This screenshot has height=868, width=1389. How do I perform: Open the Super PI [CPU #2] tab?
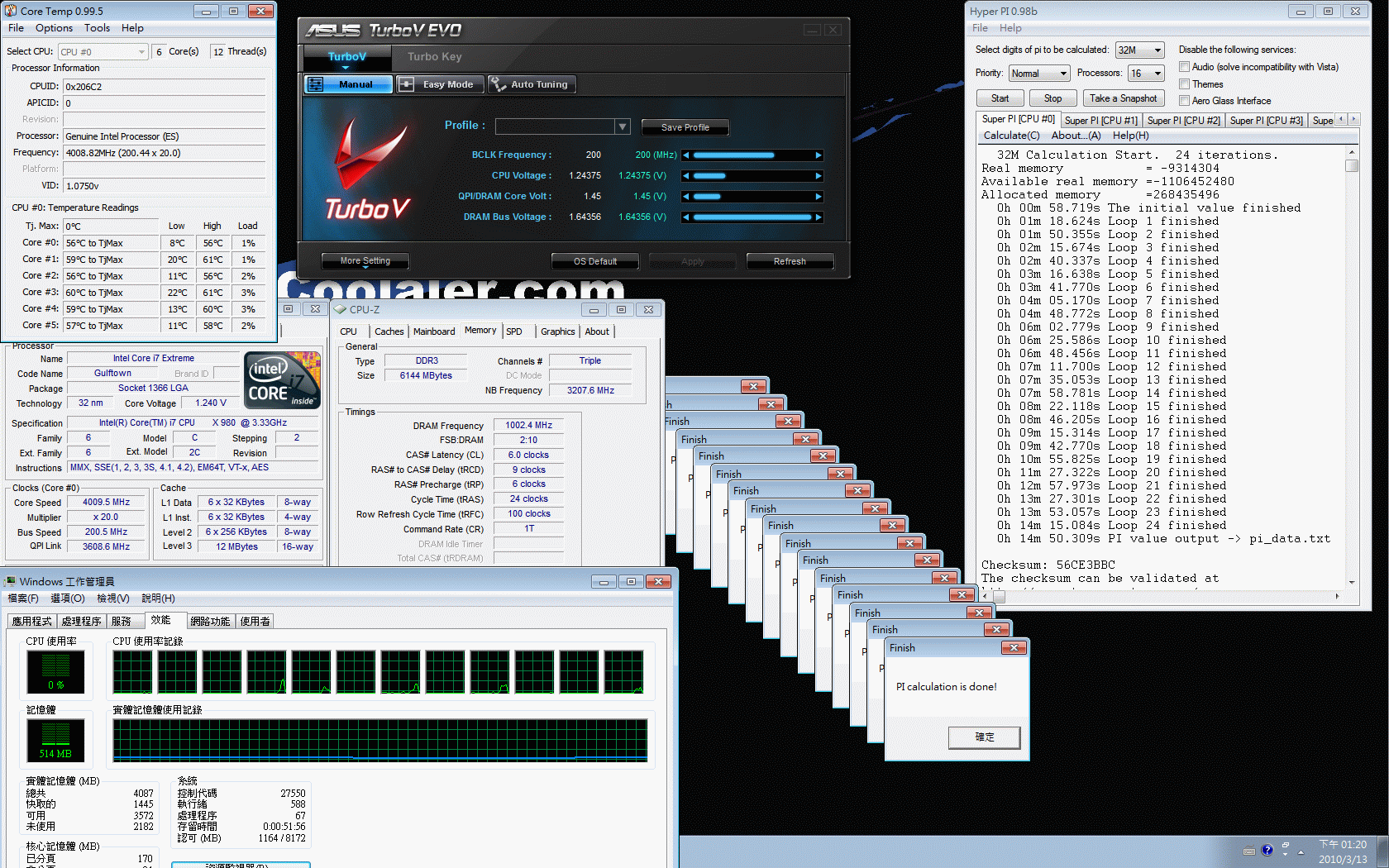tap(1183, 121)
